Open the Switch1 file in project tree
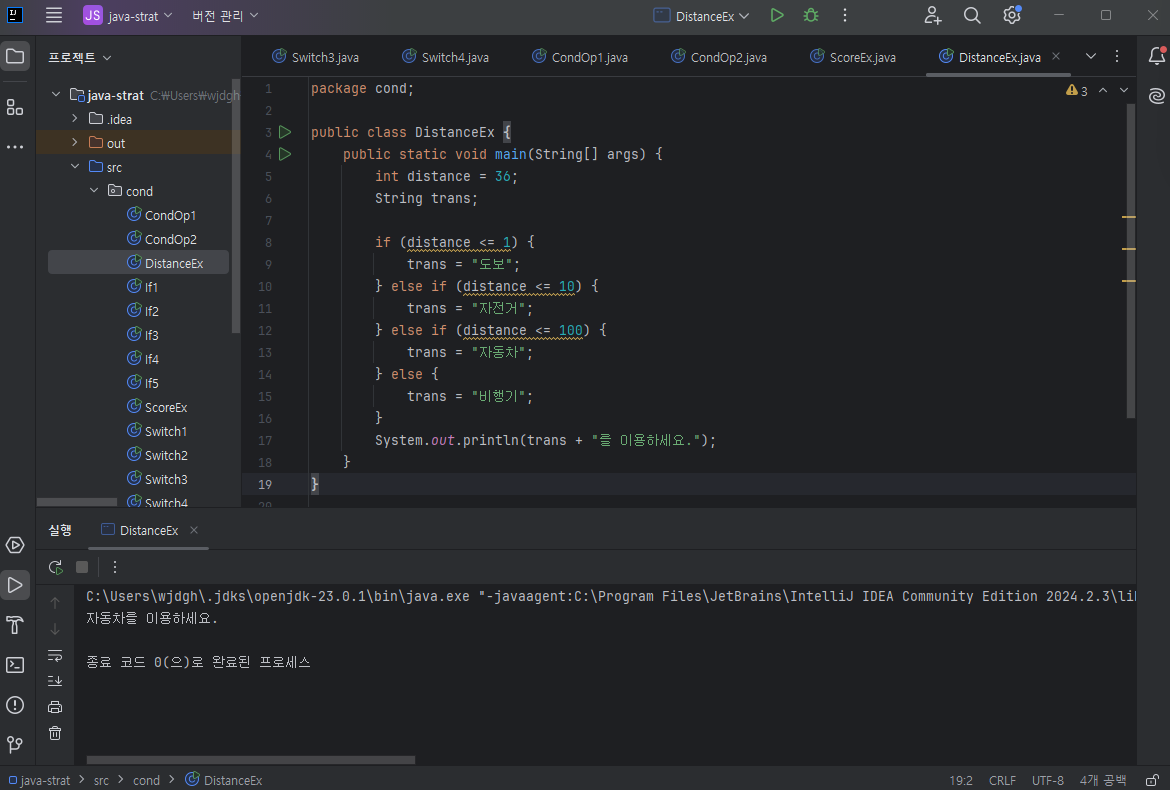Viewport: 1170px width, 790px height. (x=165, y=431)
